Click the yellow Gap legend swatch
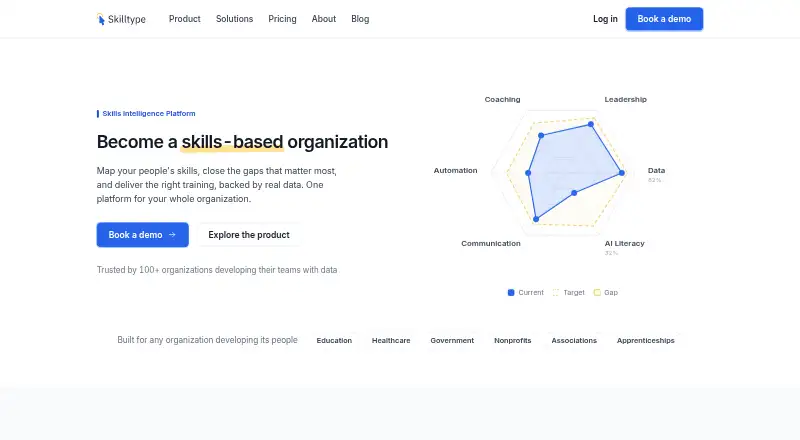The width and height of the screenshot is (800, 440). pos(597,292)
